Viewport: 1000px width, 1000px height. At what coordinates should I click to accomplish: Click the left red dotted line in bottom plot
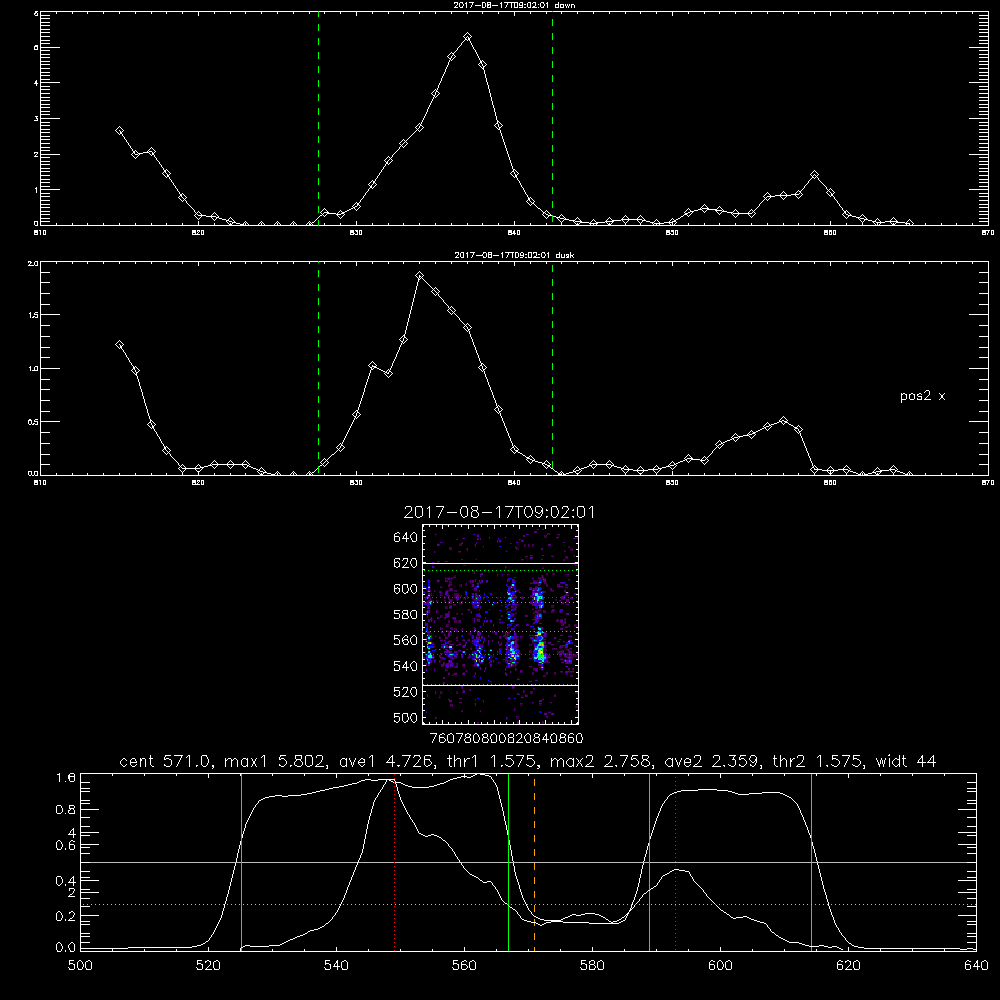point(395,862)
